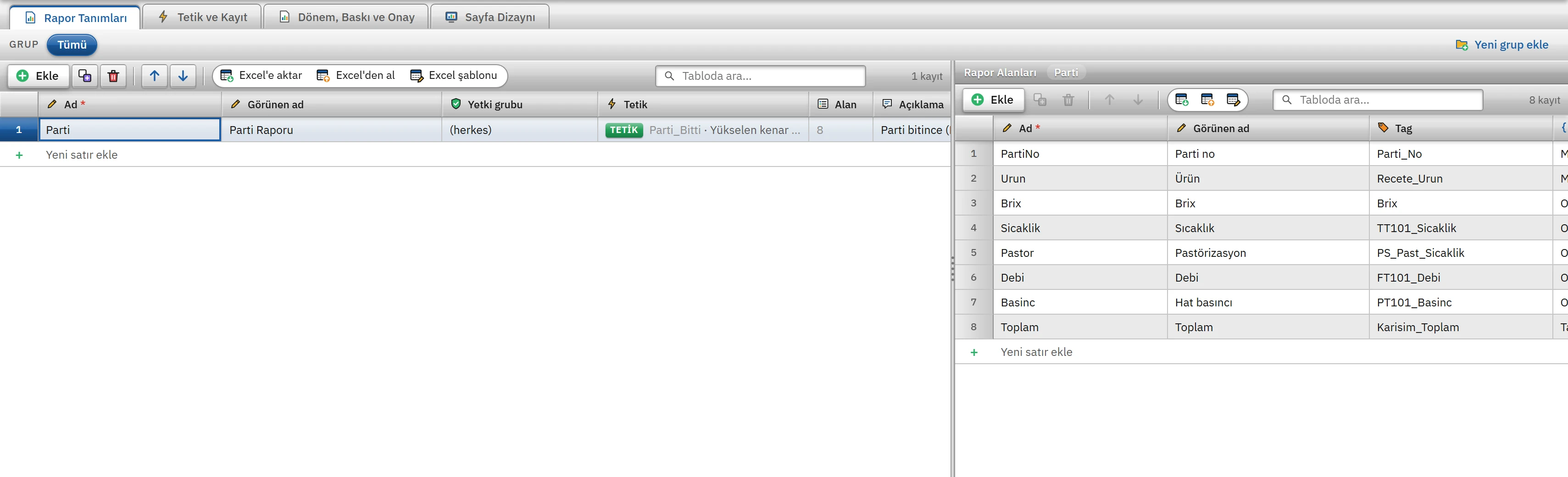Open the Tetik ve Kayıt tab
This screenshot has width=1568, height=477.
click(x=203, y=17)
